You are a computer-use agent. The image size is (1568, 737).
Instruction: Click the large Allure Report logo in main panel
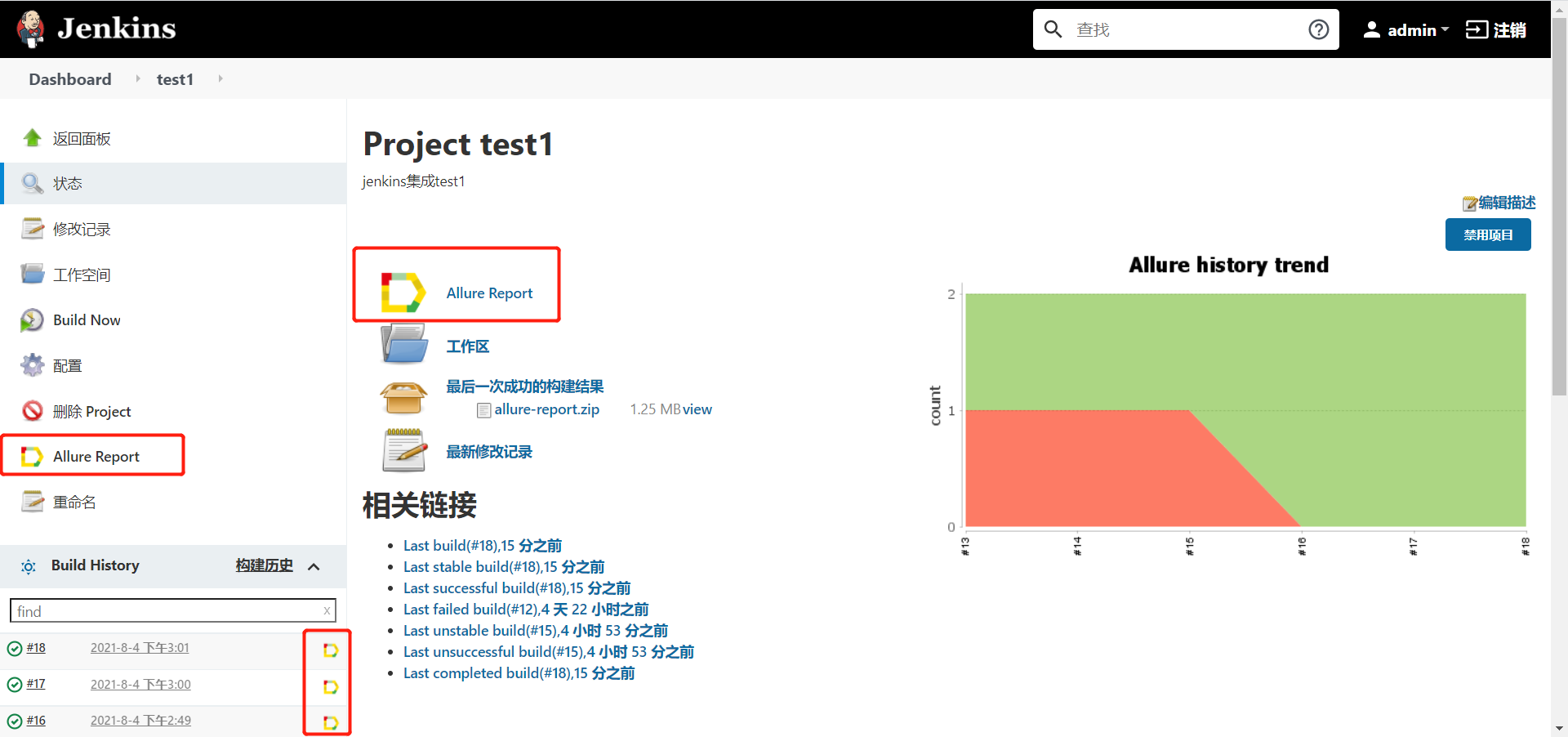click(403, 293)
